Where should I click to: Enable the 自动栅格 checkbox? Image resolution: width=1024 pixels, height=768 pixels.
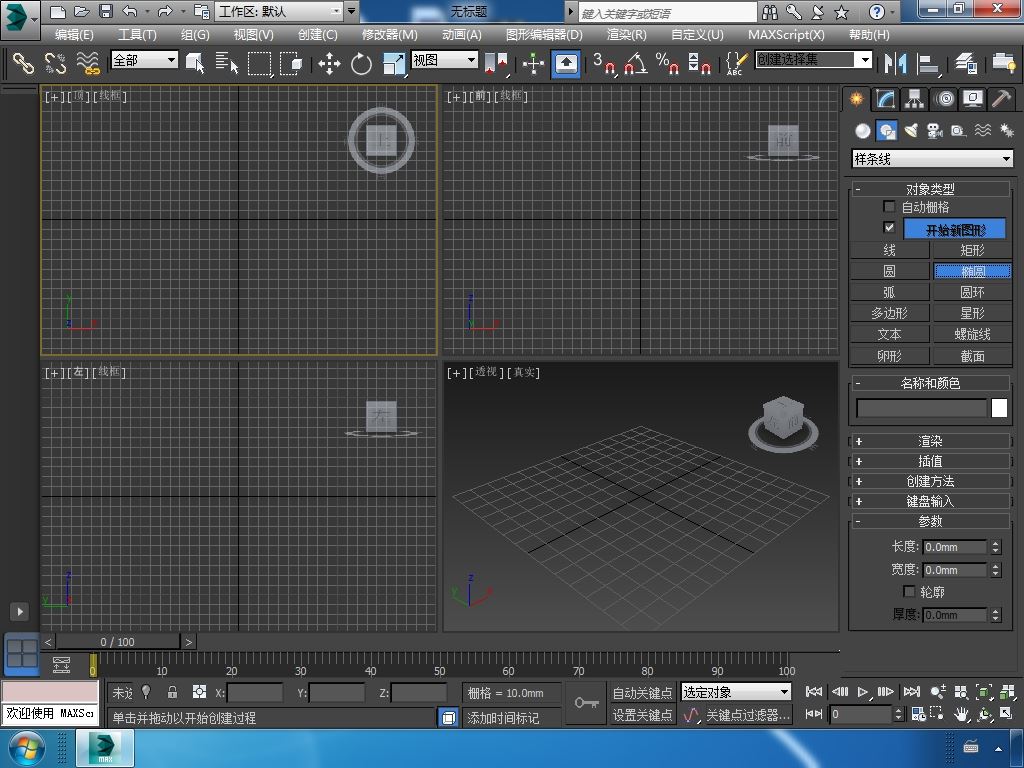[x=889, y=207]
